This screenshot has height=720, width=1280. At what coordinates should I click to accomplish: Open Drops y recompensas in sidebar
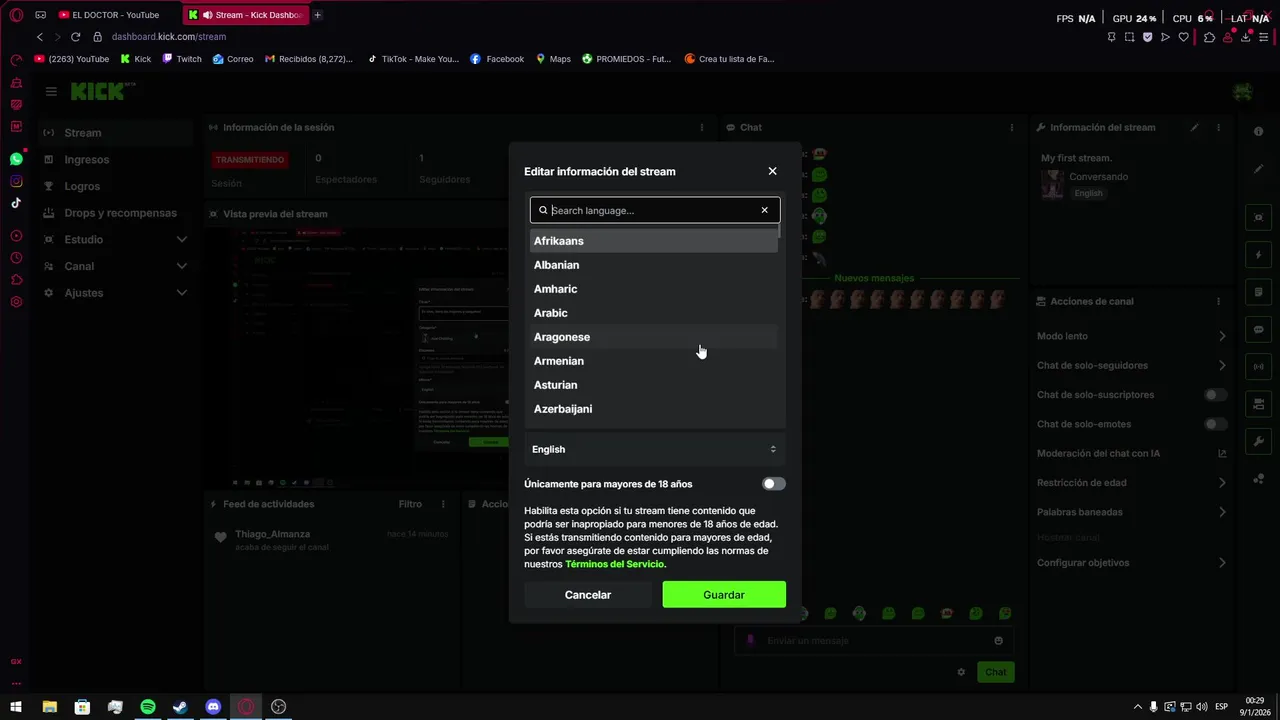coord(115,213)
